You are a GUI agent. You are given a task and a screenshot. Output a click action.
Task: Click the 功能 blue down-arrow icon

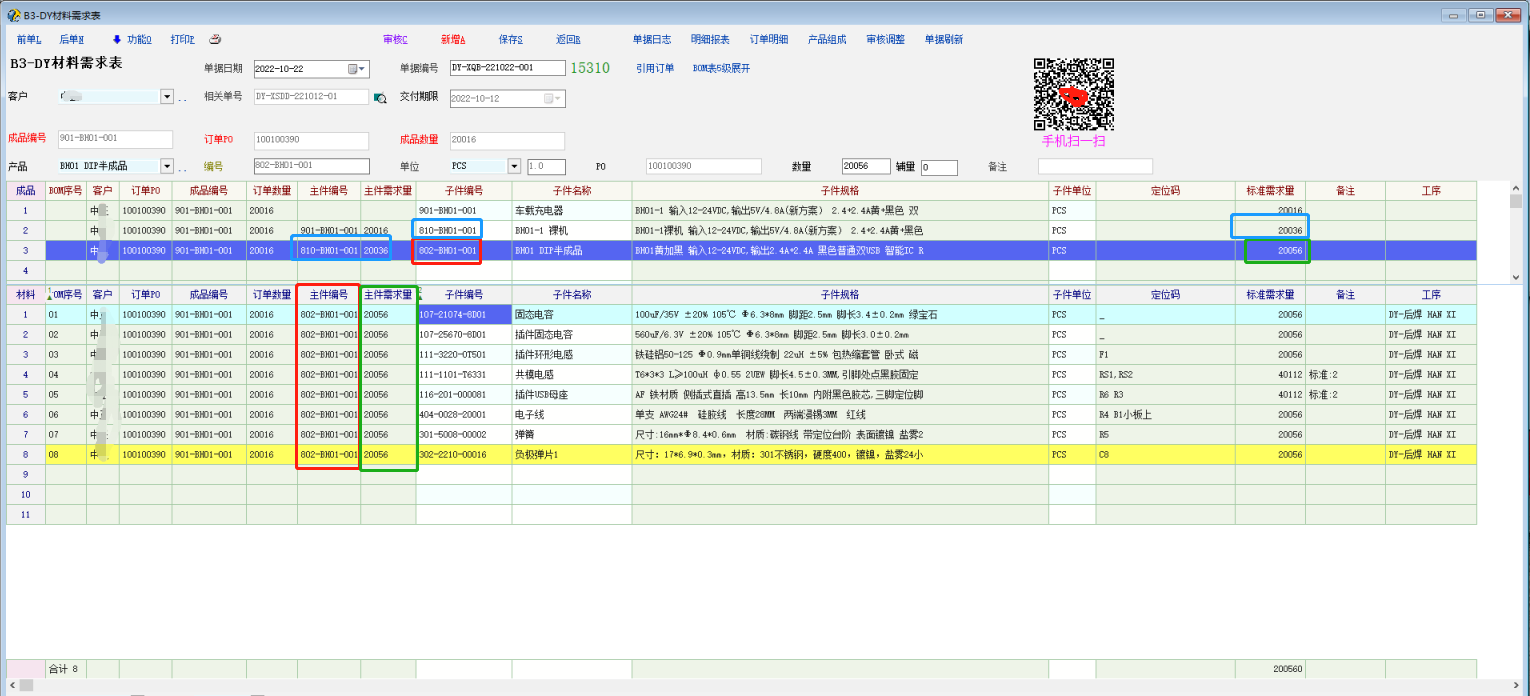[117, 40]
